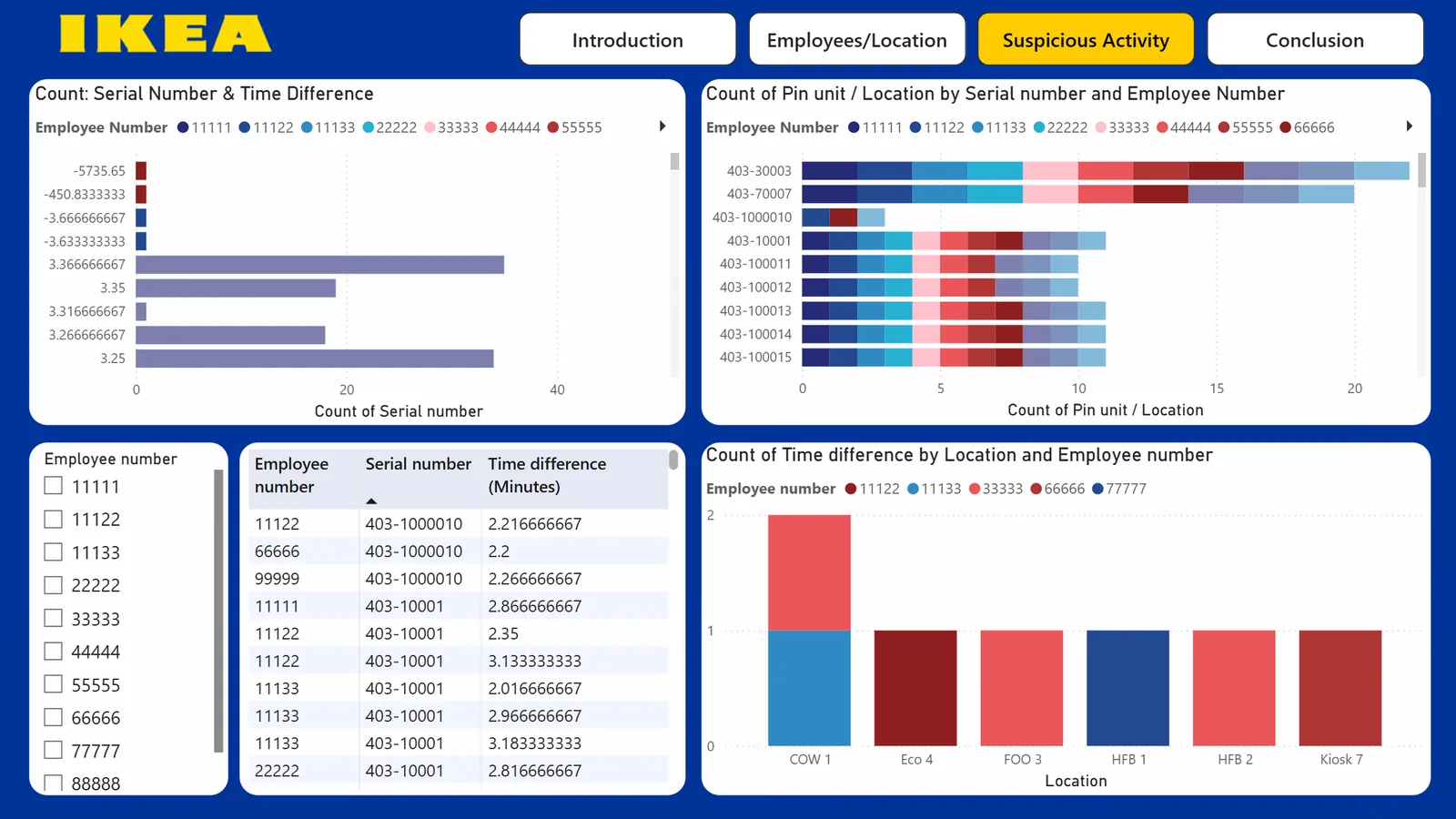Screen dimensions: 1456x819
Task: Click the HFB 2 axis label
Action: pos(1235,760)
